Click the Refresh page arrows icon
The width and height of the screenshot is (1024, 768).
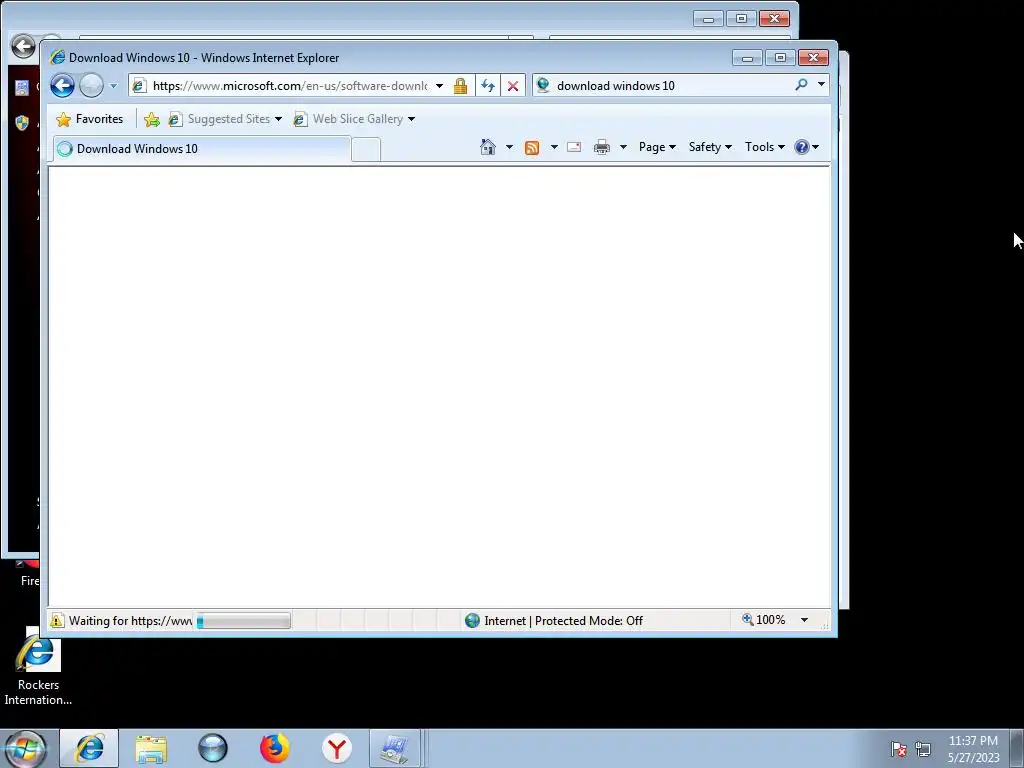pyautogui.click(x=488, y=86)
